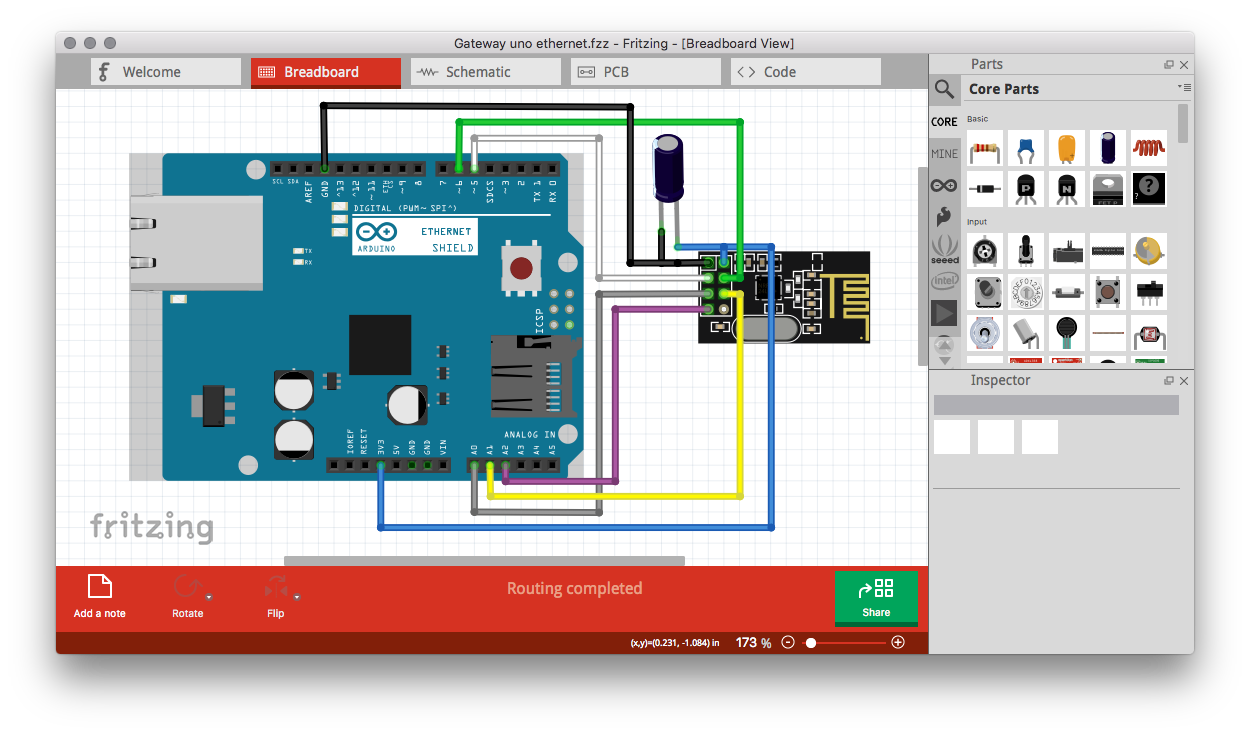This screenshot has width=1250, height=734.
Task: Click the canvas horizontal scrollbar
Action: coord(484,561)
